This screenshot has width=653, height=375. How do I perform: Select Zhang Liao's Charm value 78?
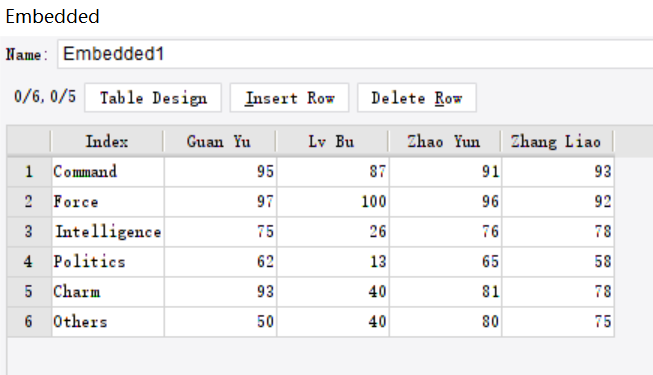tap(558, 292)
